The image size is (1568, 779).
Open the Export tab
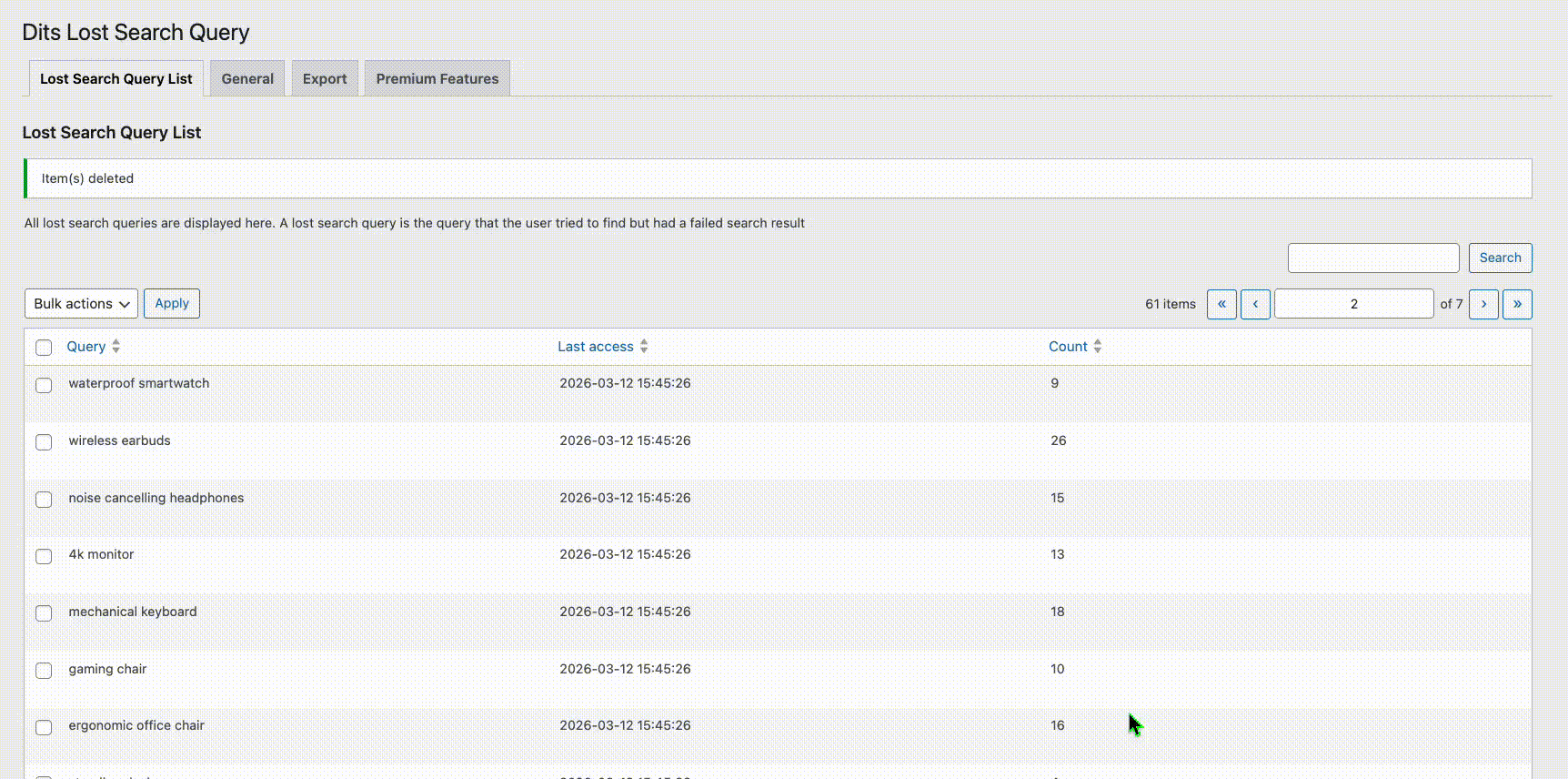tap(325, 79)
